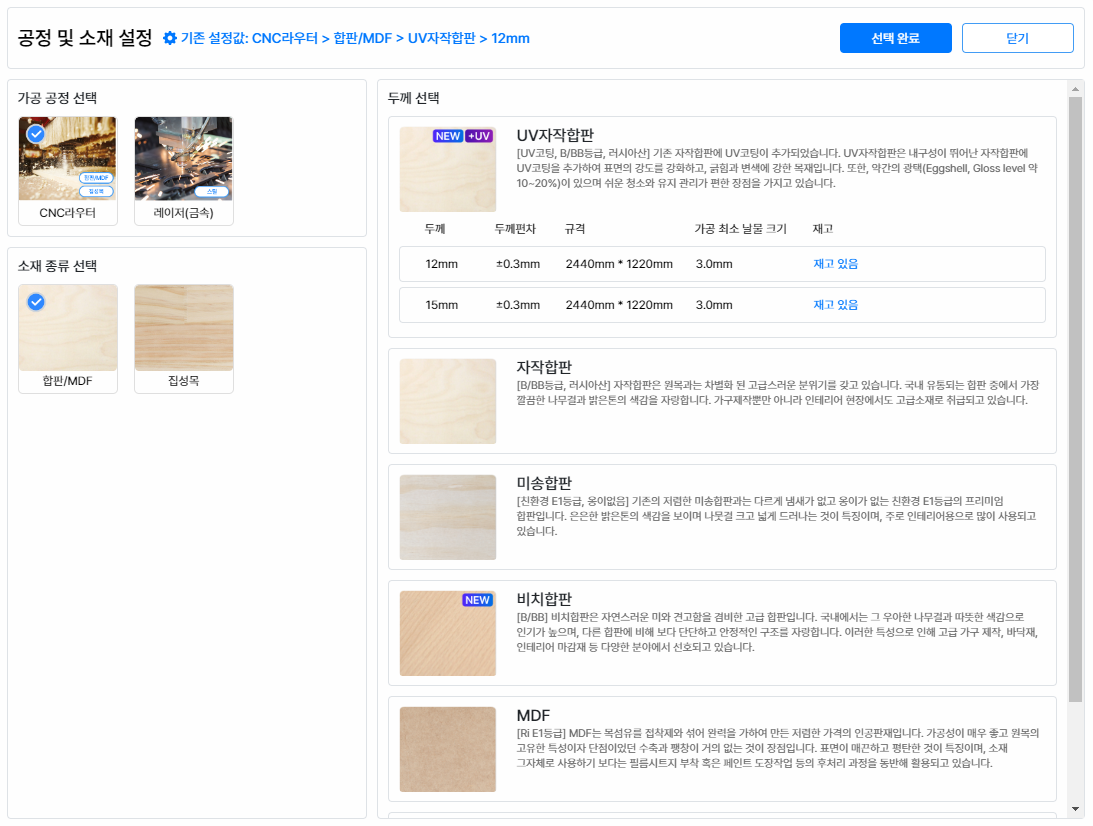Click the 재고 column header
This screenshot has height=826, width=1093.
tap(823, 229)
